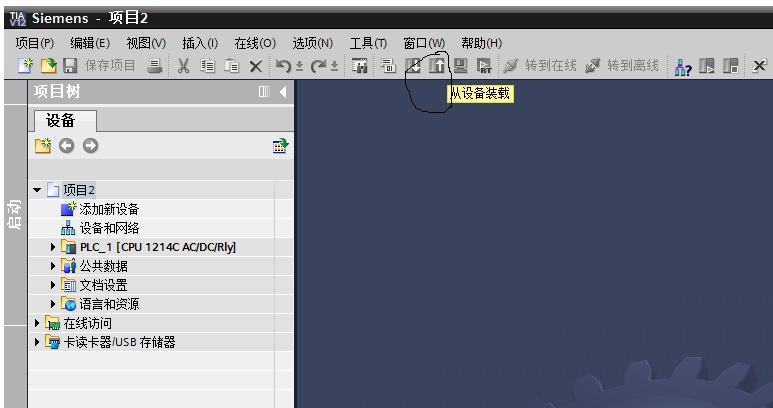This screenshot has width=773, height=408.
Task: Click the vertical 启动 side tab
Action: [x=15, y=215]
